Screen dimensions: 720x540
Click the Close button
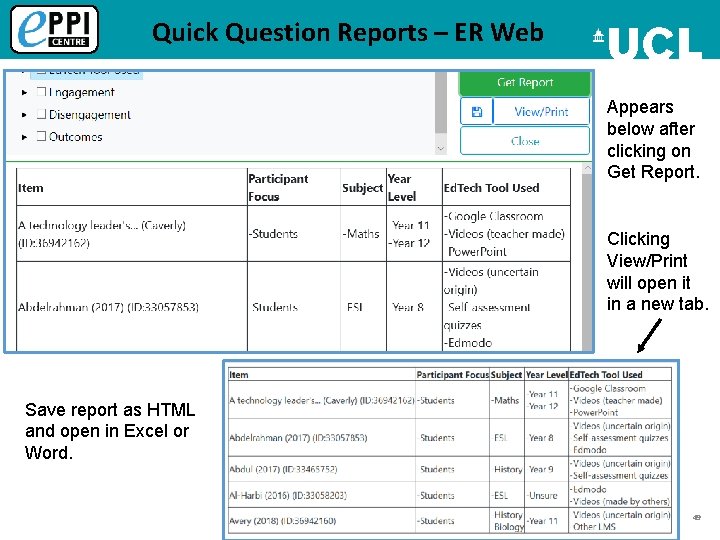(525, 141)
